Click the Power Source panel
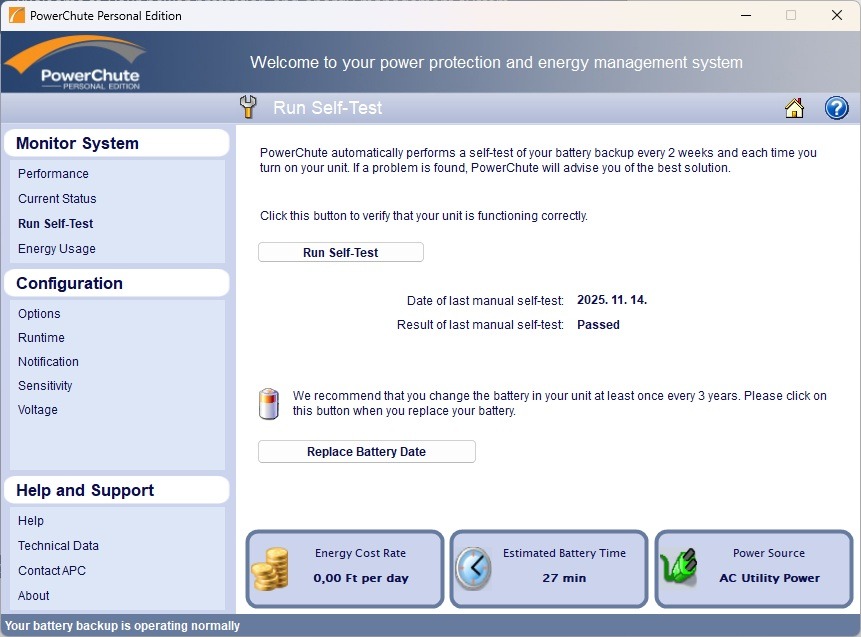The height and width of the screenshot is (637, 861). tap(754, 569)
